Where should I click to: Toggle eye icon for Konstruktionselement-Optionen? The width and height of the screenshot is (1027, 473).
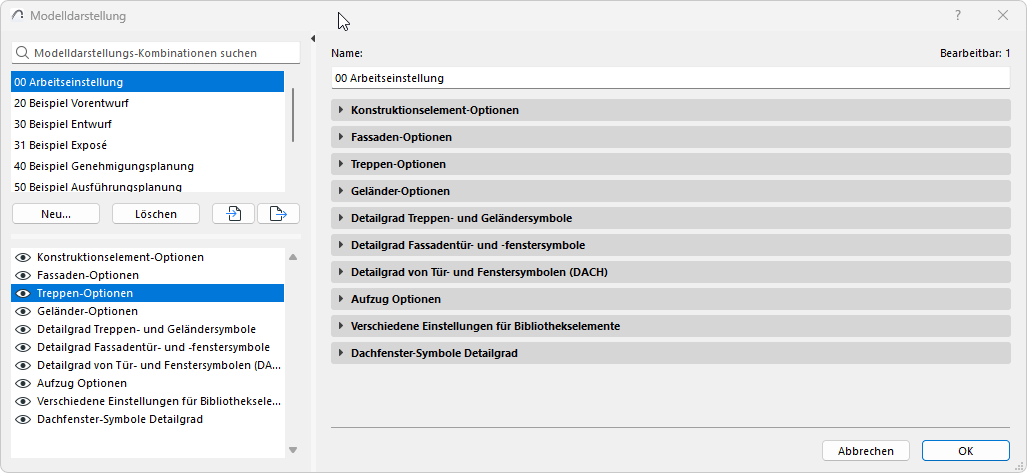pyautogui.click(x=24, y=257)
